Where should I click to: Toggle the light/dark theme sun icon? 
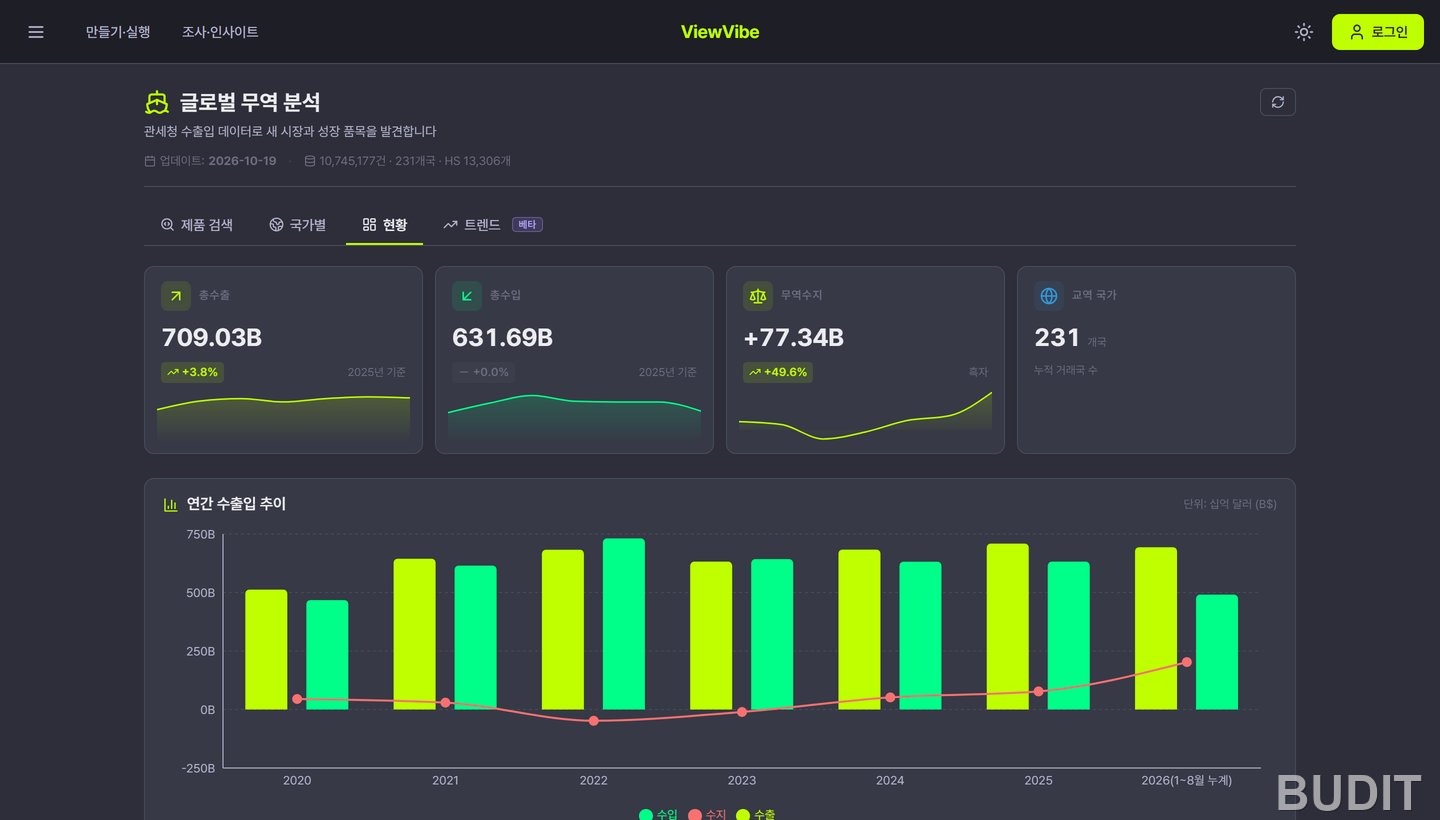pos(1304,32)
